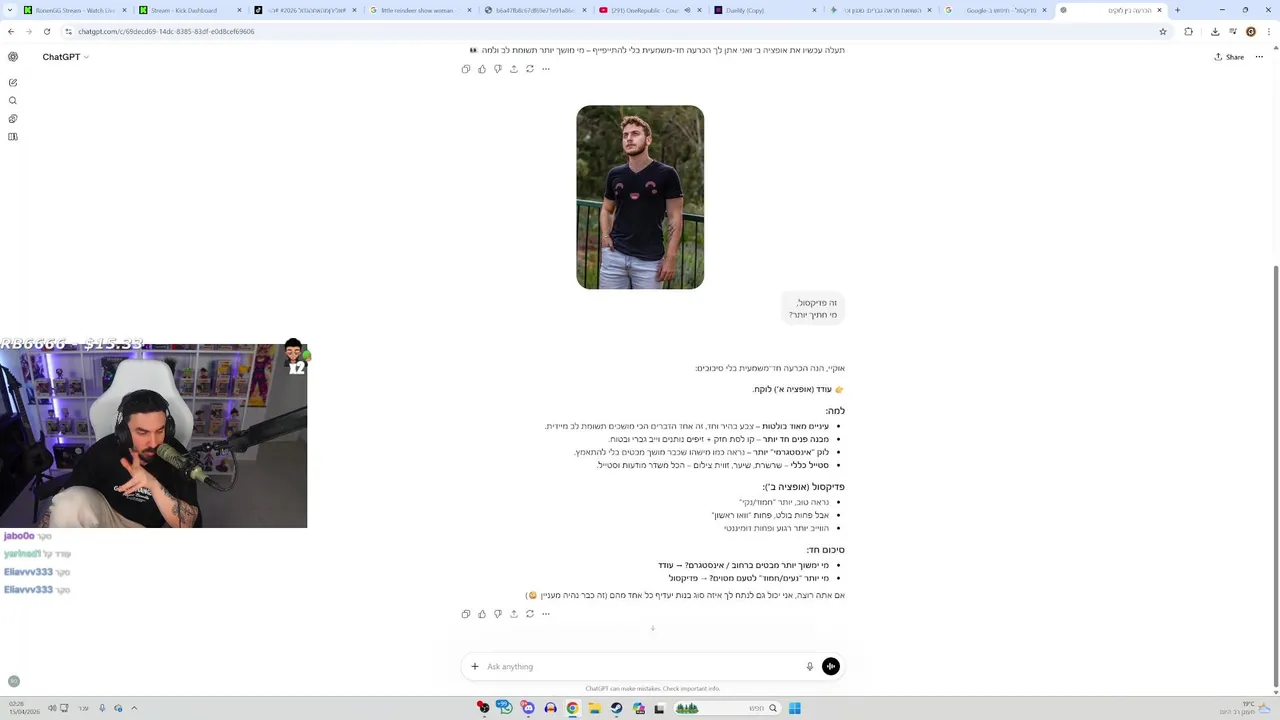Click the Share button
The image size is (1280, 720).
(x=1229, y=57)
